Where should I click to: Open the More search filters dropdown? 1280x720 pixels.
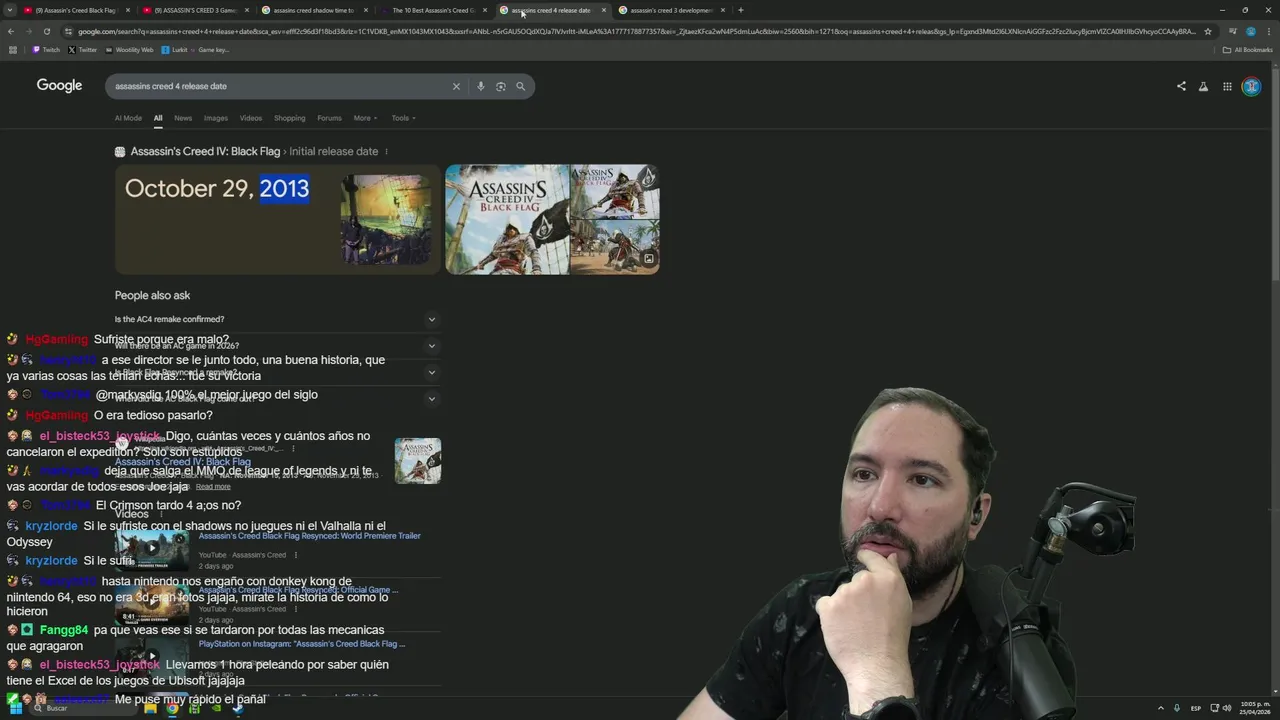tap(365, 118)
